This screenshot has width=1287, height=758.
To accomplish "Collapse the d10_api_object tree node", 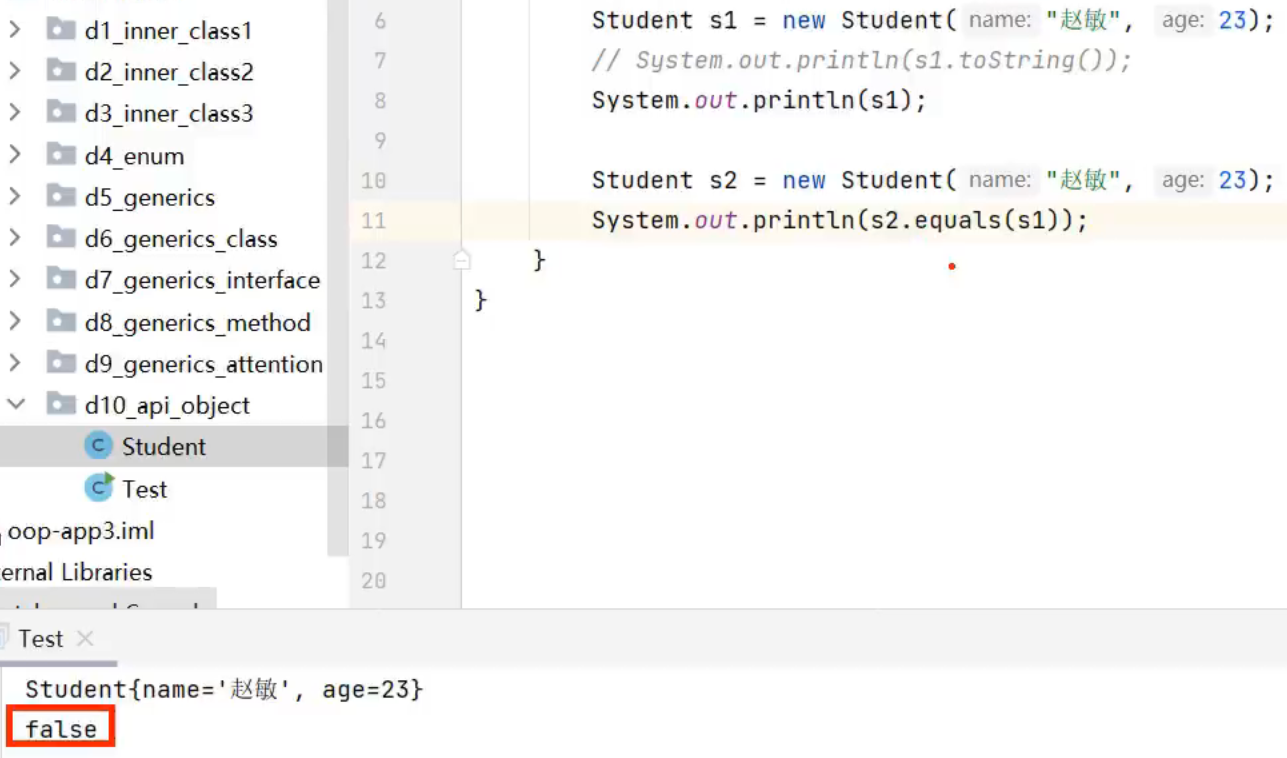I will [x=16, y=405].
